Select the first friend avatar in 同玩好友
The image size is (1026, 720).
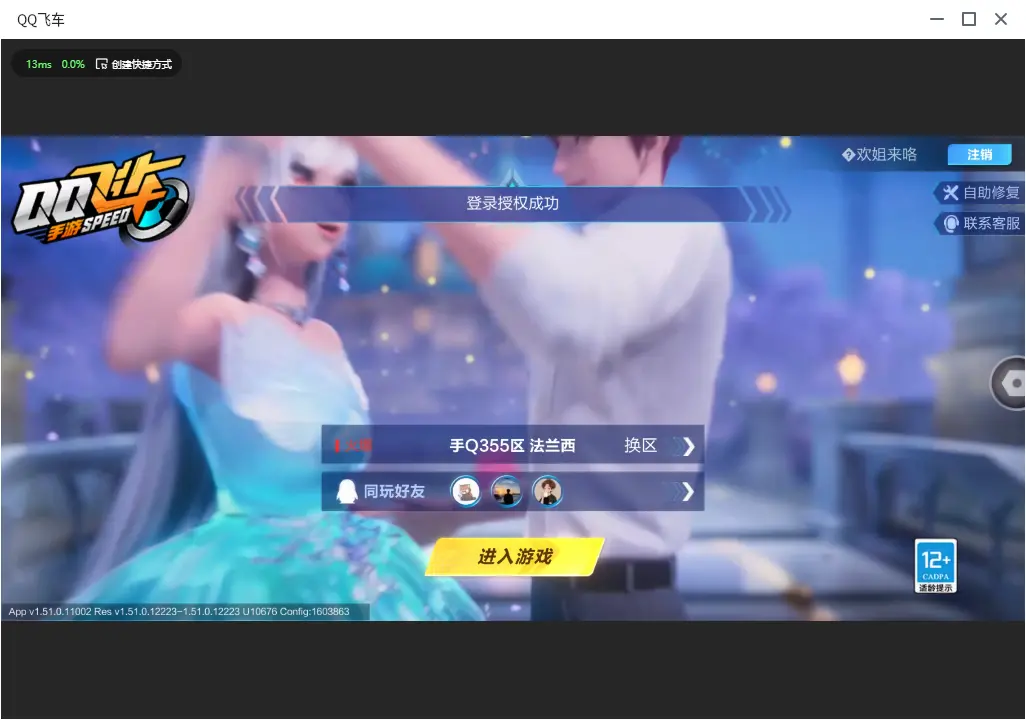point(466,492)
